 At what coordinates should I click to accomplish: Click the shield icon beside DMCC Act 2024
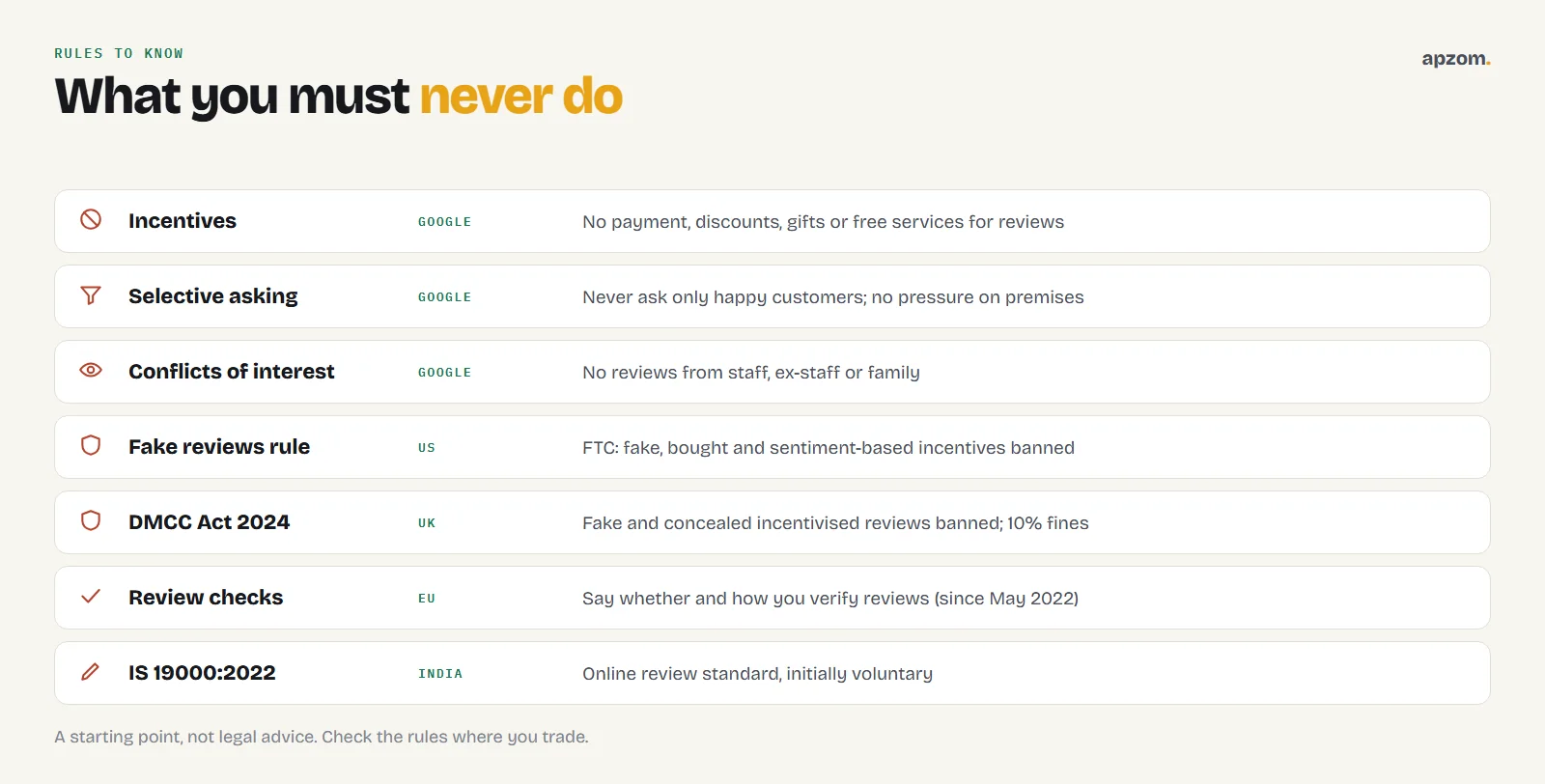pos(91,520)
